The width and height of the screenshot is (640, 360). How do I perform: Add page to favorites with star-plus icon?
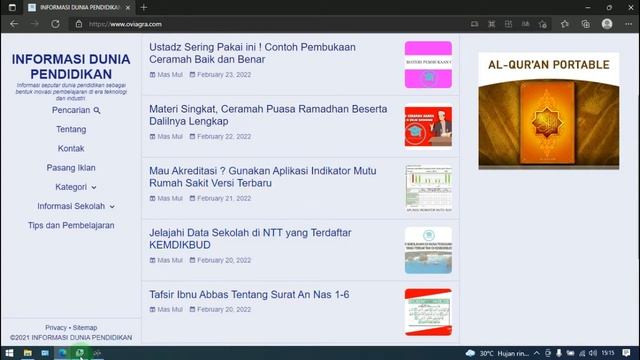[x=543, y=24]
